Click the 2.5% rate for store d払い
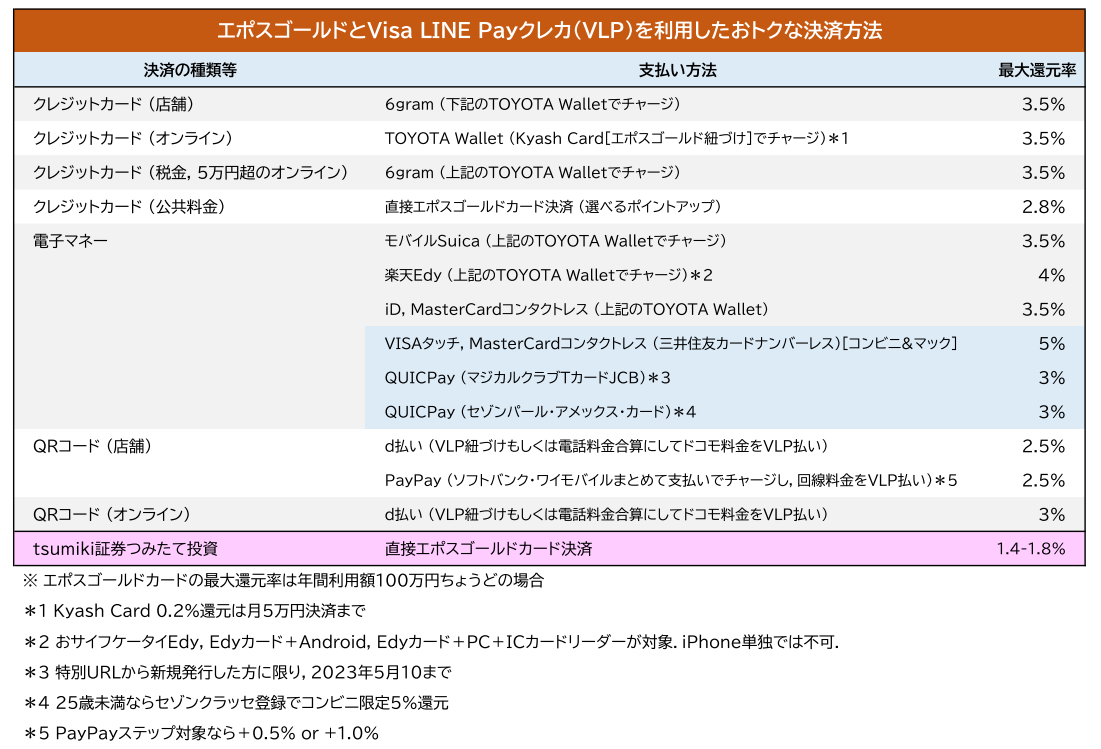This screenshot has height=749, width=1101. 1043,446
